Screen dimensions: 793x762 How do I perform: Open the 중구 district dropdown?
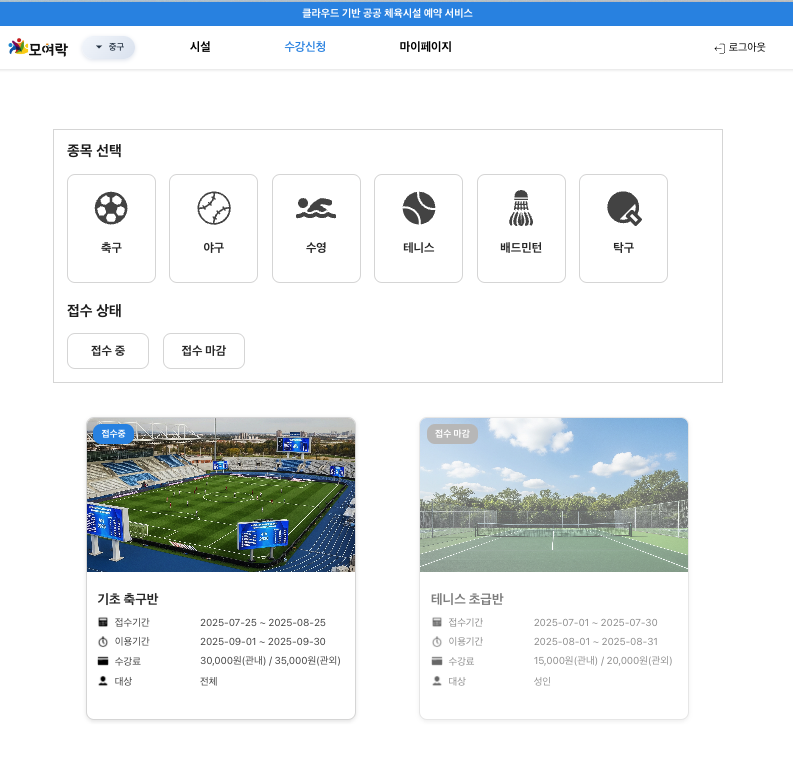[109, 47]
